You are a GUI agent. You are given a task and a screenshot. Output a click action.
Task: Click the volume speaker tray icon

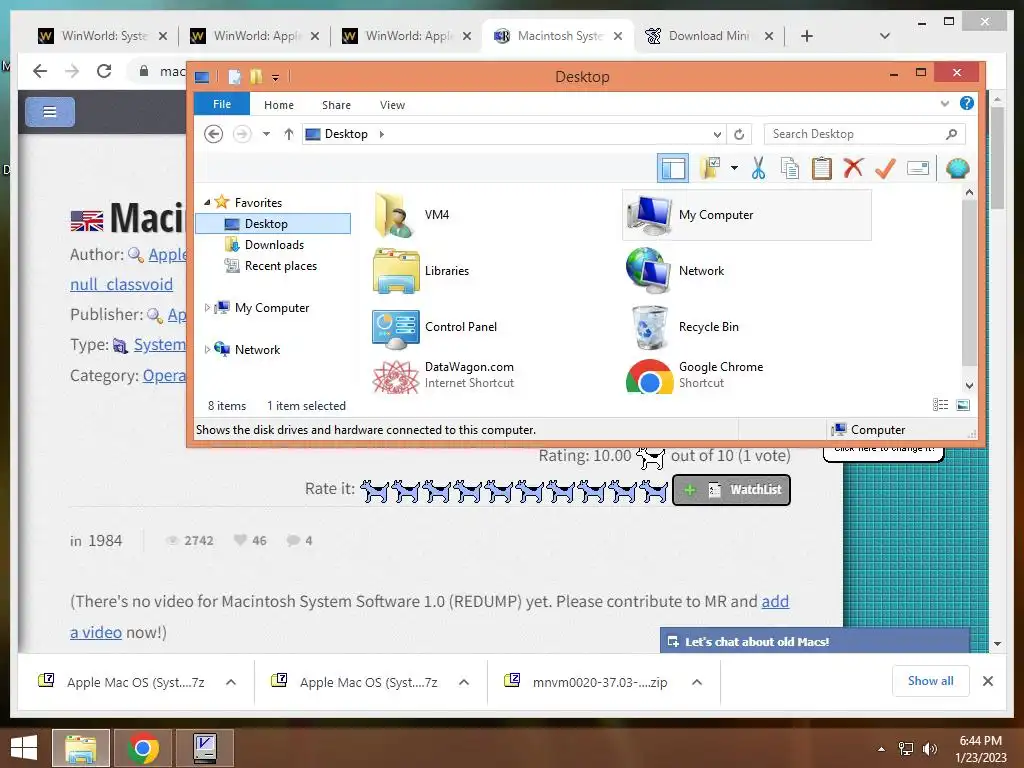tap(930, 748)
